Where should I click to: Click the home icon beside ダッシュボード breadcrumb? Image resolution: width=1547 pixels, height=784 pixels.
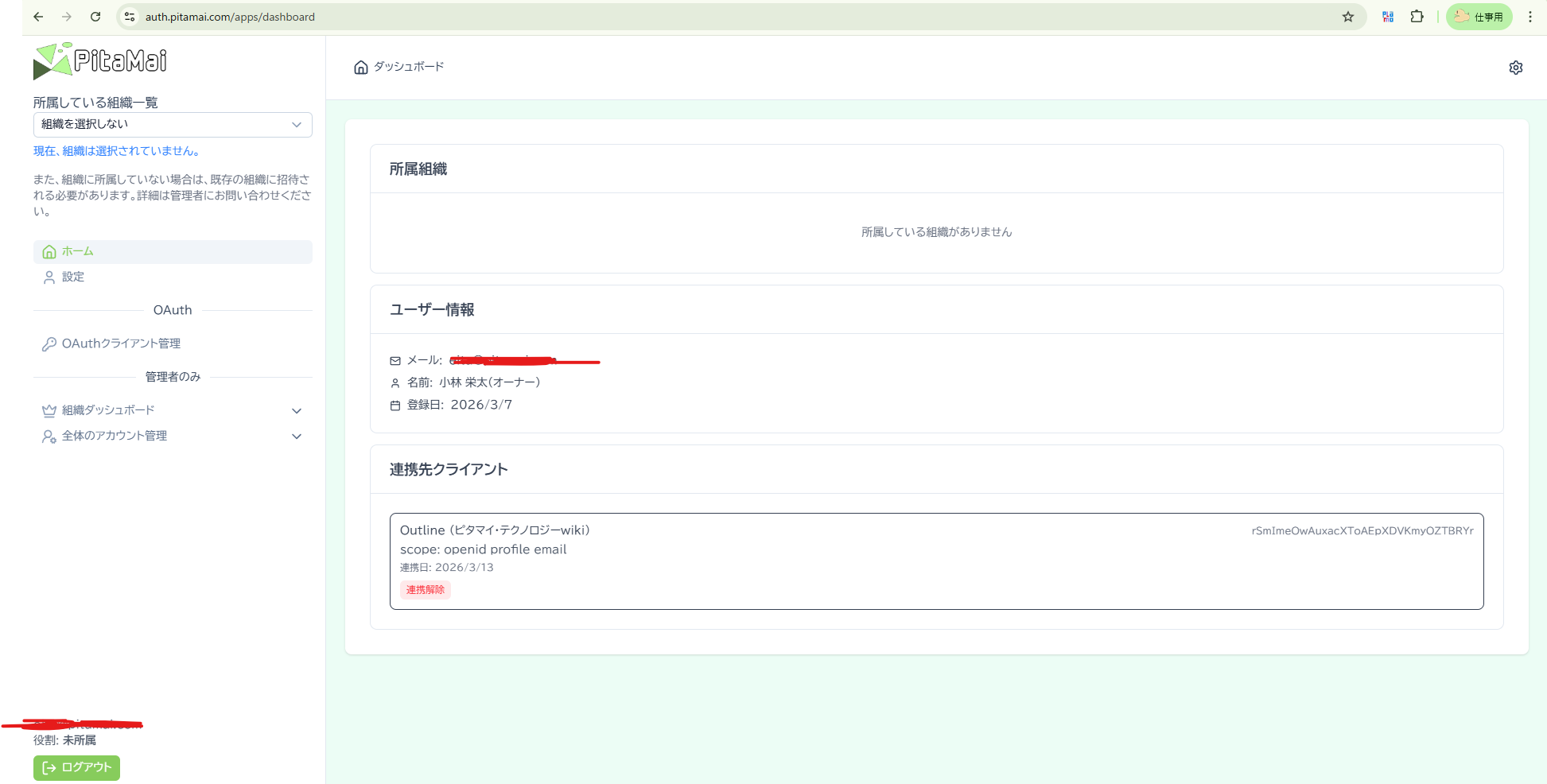[360, 67]
